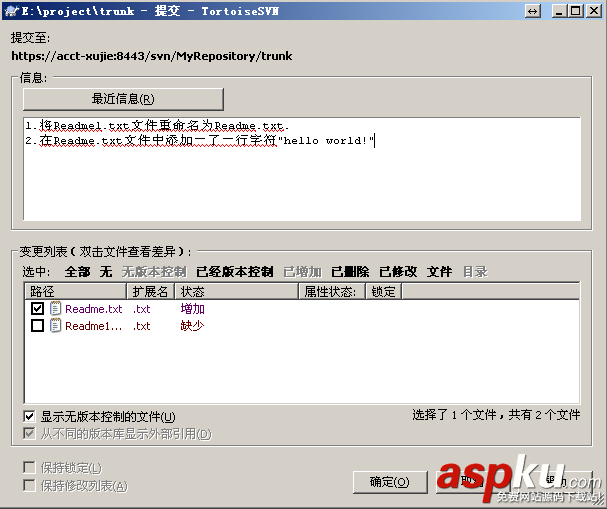Sort by 扩展名 column header
The width and height of the screenshot is (607, 509).
point(151,291)
